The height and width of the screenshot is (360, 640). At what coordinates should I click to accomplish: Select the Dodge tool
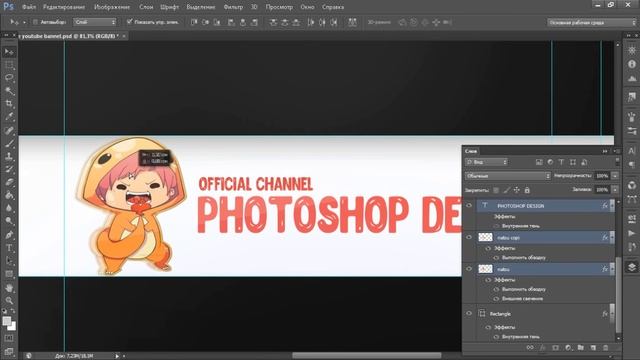click(9, 221)
